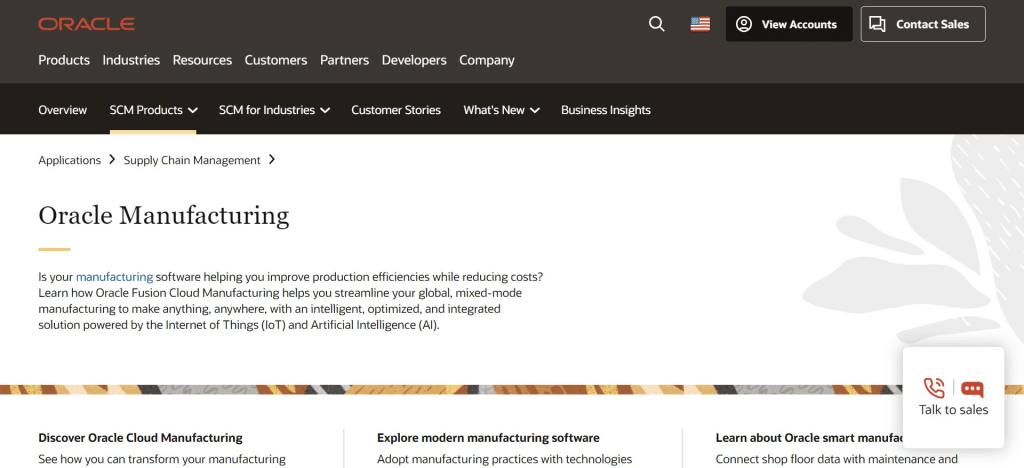The image size is (1024, 468).
Task: Expand the SCM Products dropdown
Action: (153, 110)
